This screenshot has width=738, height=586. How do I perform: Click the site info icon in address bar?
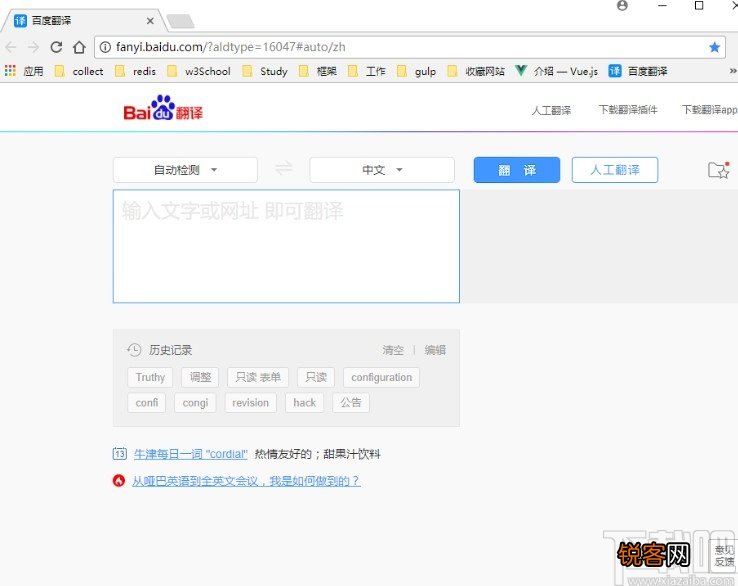pyautogui.click(x=105, y=47)
